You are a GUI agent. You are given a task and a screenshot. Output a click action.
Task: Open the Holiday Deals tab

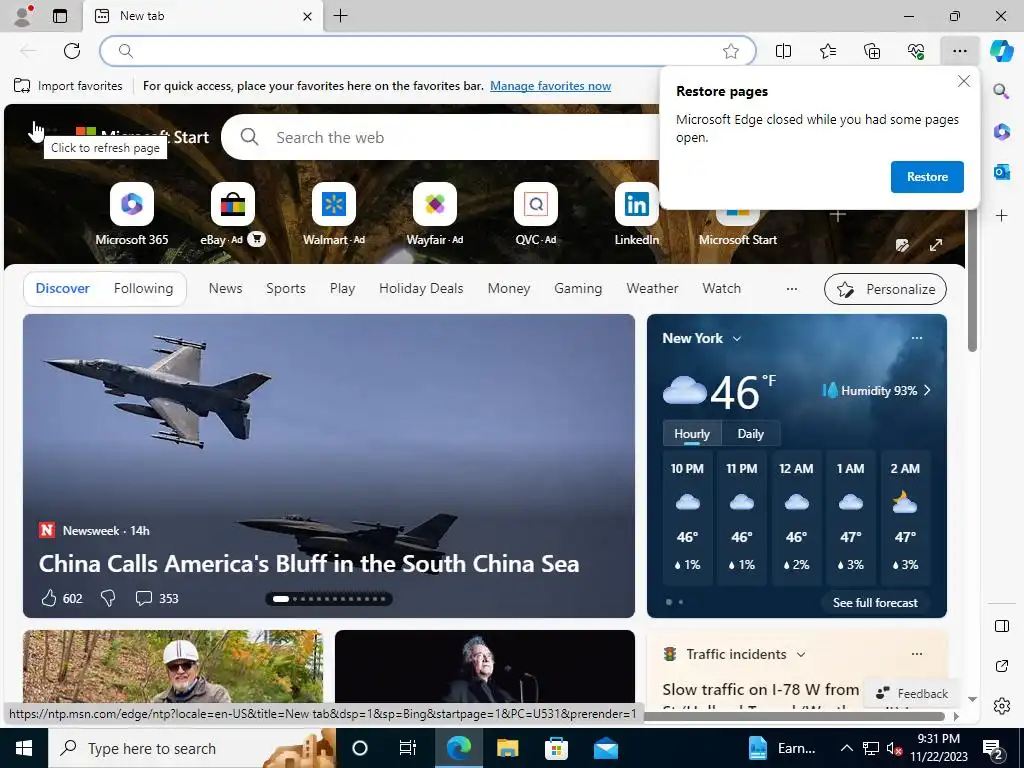(x=421, y=289)
